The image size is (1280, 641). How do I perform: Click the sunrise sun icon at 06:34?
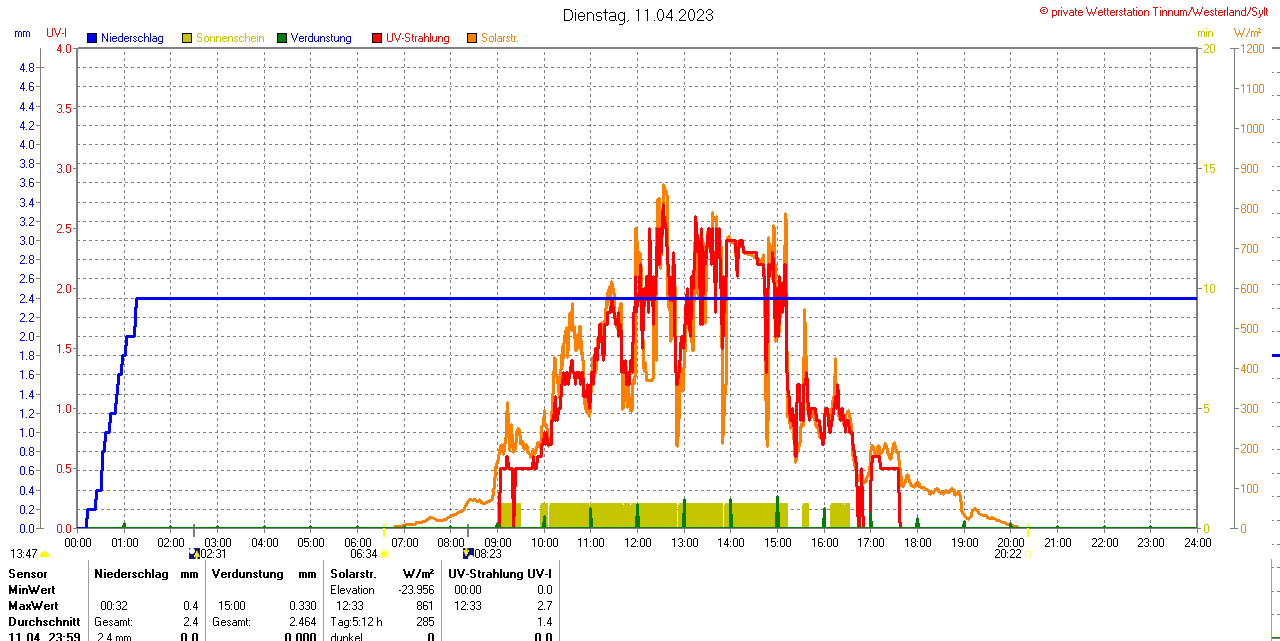tap(384, 554)
